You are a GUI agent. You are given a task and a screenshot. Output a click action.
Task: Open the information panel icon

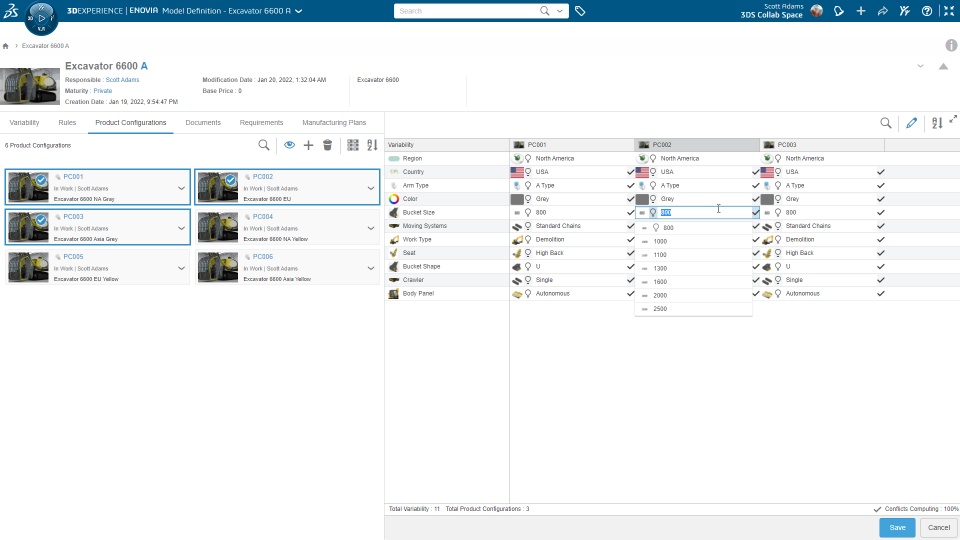point(951,45)
